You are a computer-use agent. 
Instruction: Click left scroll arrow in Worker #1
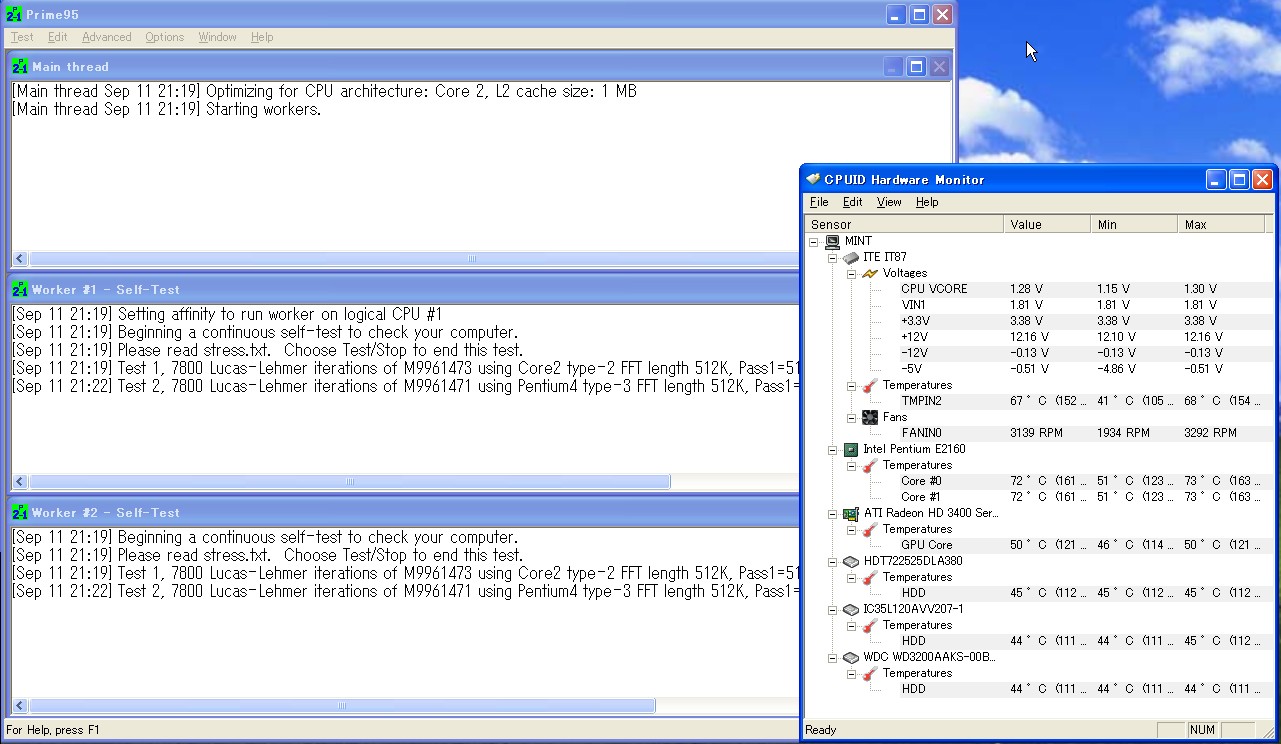pyautogui.click(x=19, y=482)
